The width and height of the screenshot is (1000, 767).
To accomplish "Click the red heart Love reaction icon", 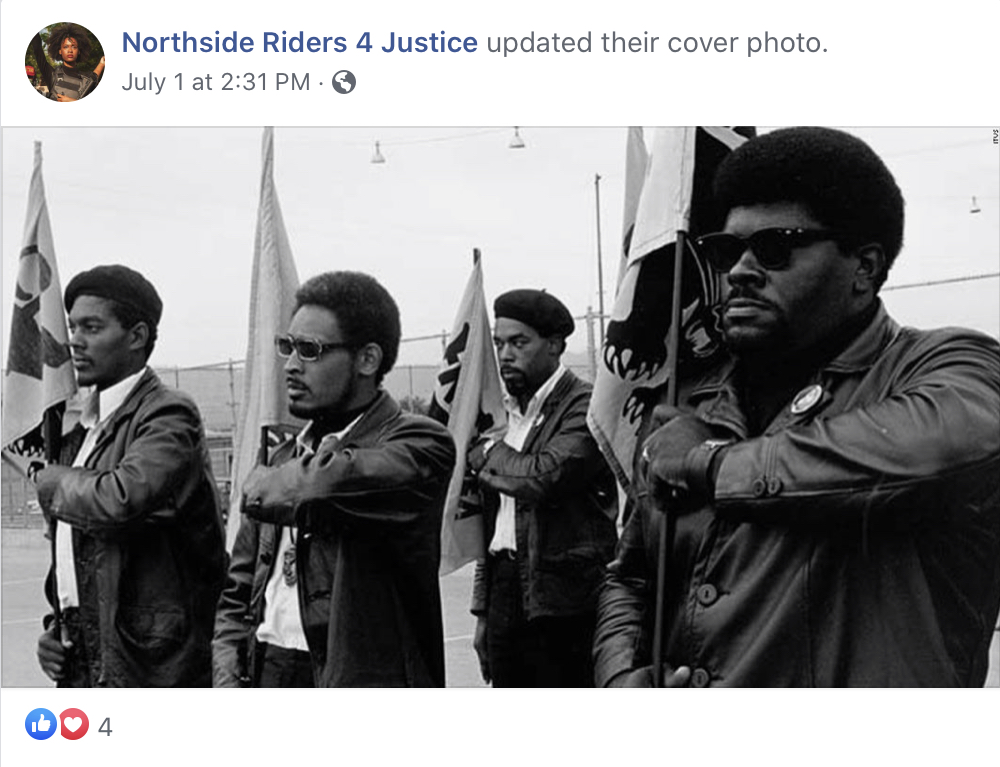I will pyautogui.click(x=74, y=724).
